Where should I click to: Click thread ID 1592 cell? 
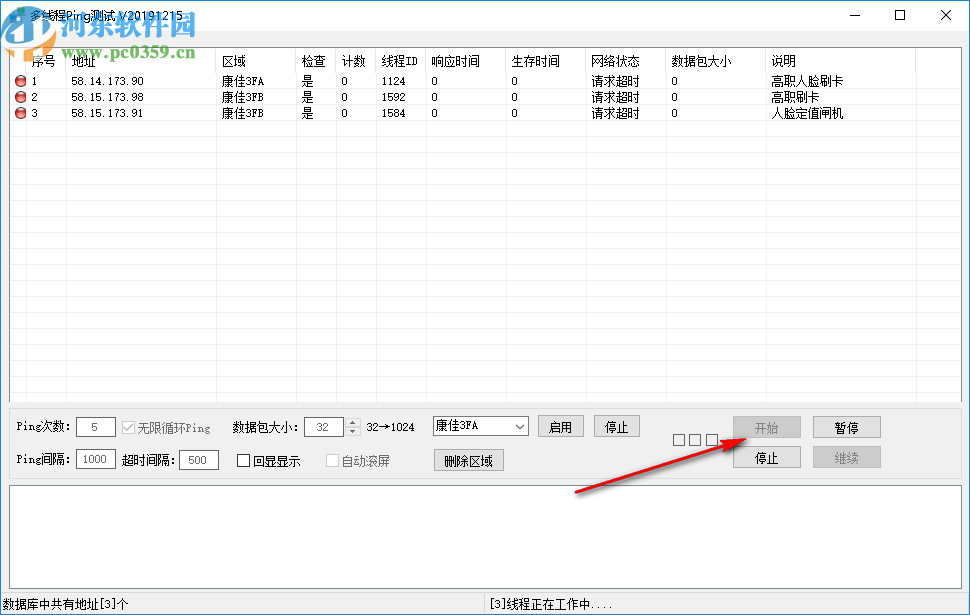coord(393,97)
